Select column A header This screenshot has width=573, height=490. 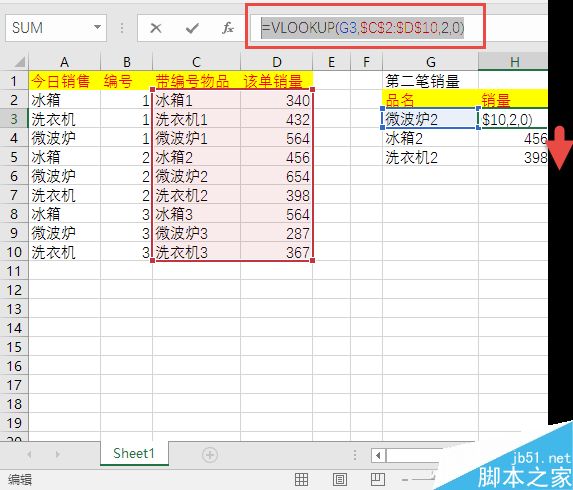[64, 62]
